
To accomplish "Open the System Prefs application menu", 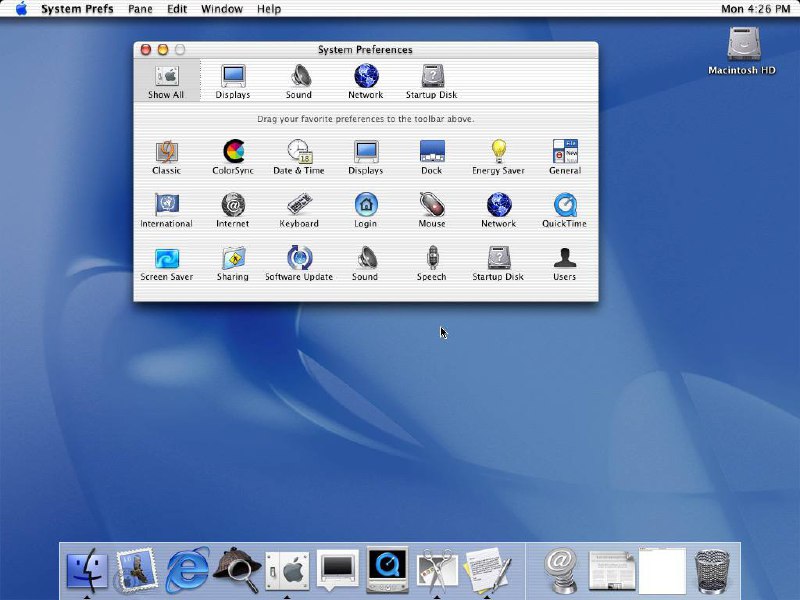I will (77, 9).
